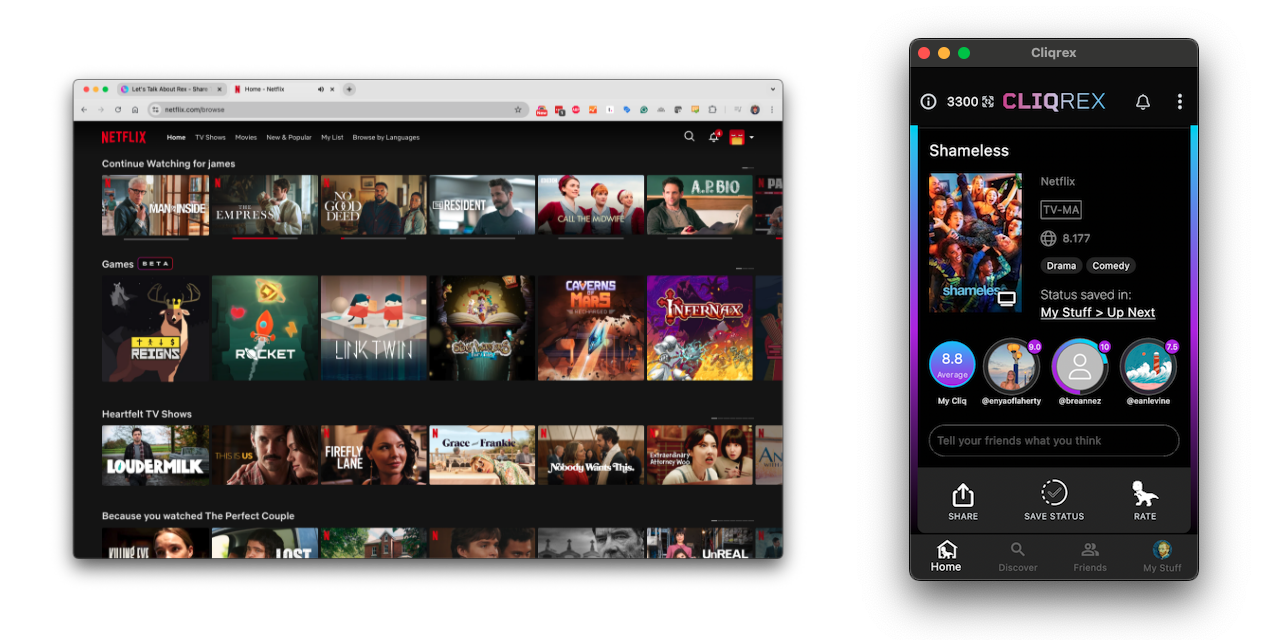Screen dimensions: 1280x640
Task: Open @breannez's avatar in Cliqrex
Action: point(1080,367)
